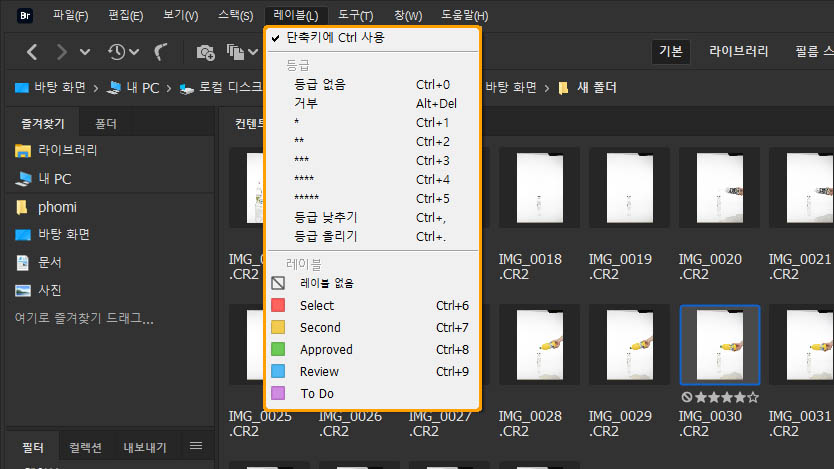Pick the blue Review label swatch
This screenshot has height=469, width=834.
278,371
